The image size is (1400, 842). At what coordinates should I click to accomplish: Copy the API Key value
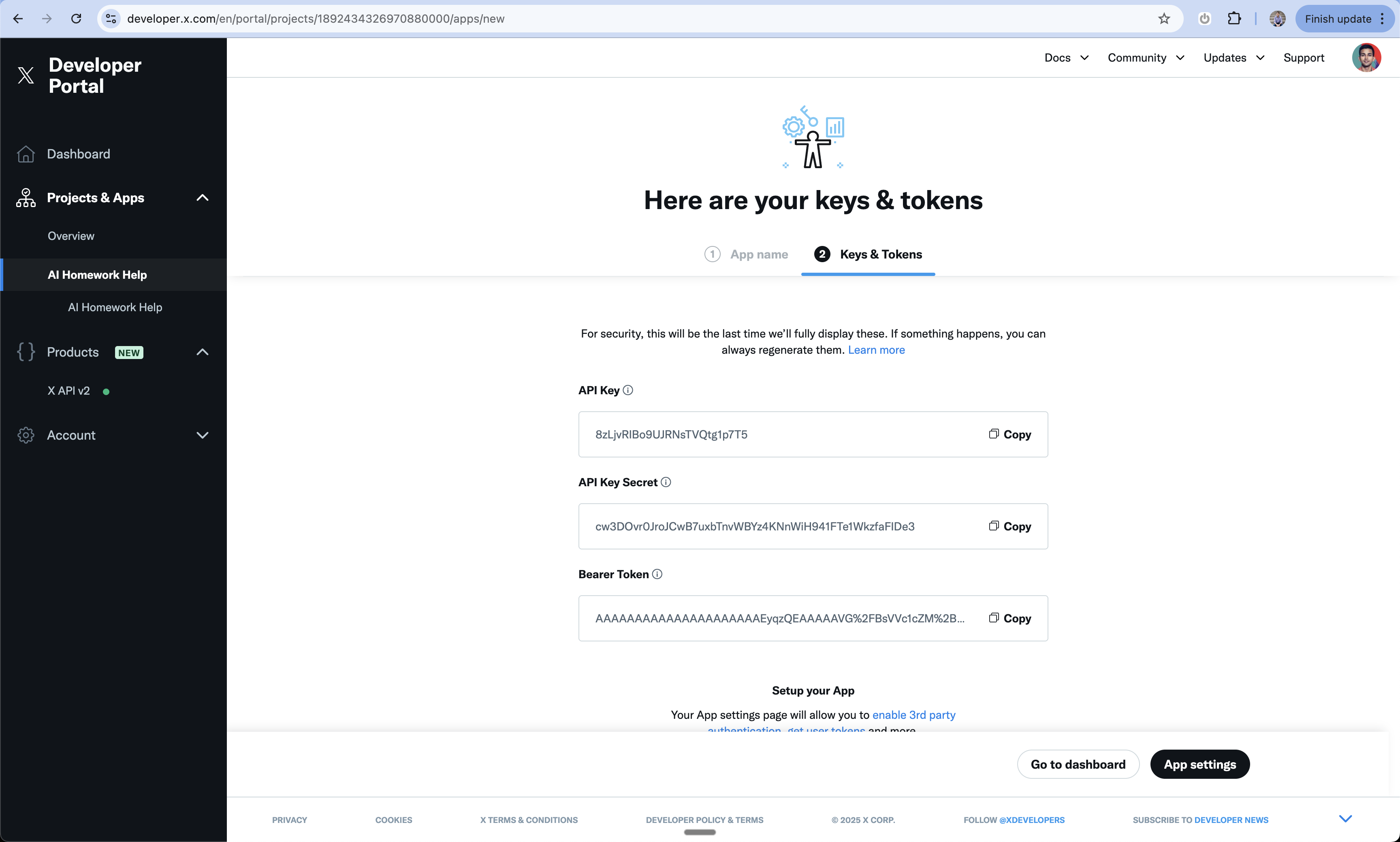1010,435
